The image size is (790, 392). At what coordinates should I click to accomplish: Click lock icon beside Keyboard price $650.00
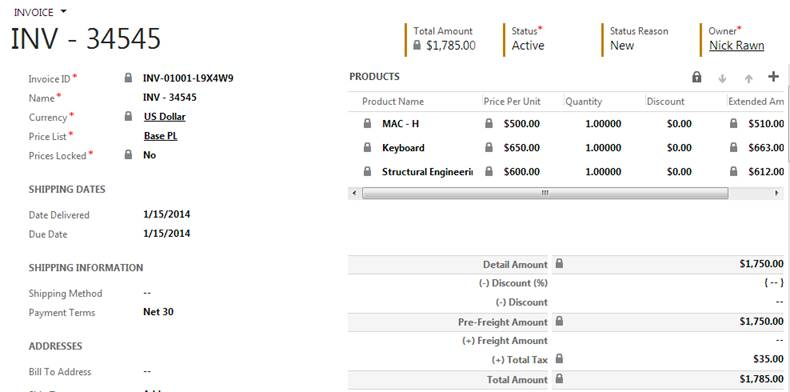[x=489, y=148]
